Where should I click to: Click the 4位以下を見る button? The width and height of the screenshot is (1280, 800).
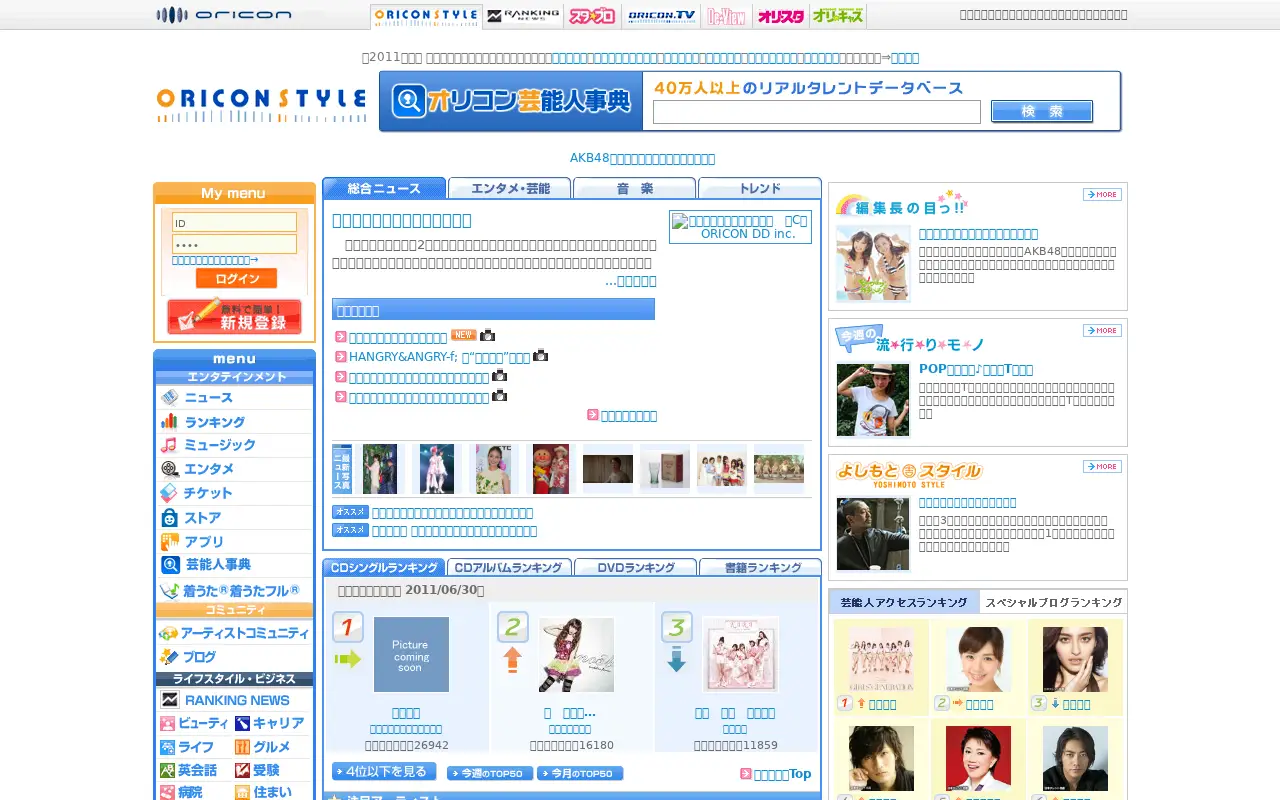click(x=384, y=771)
